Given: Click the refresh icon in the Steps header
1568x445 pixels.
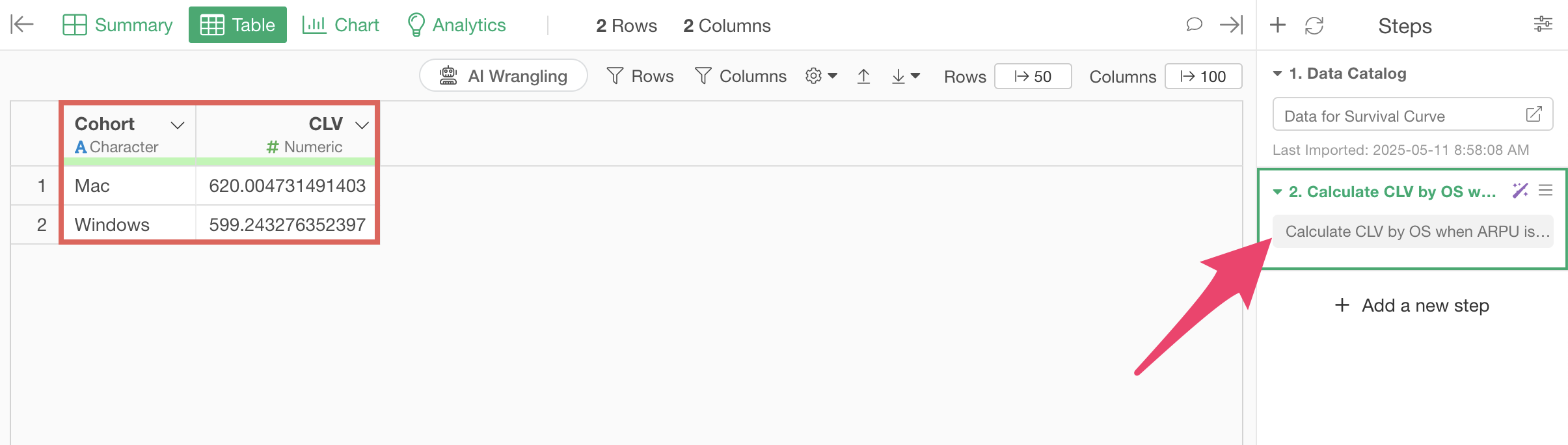Looking at the screenshot, I should [x=1314, y=25].
